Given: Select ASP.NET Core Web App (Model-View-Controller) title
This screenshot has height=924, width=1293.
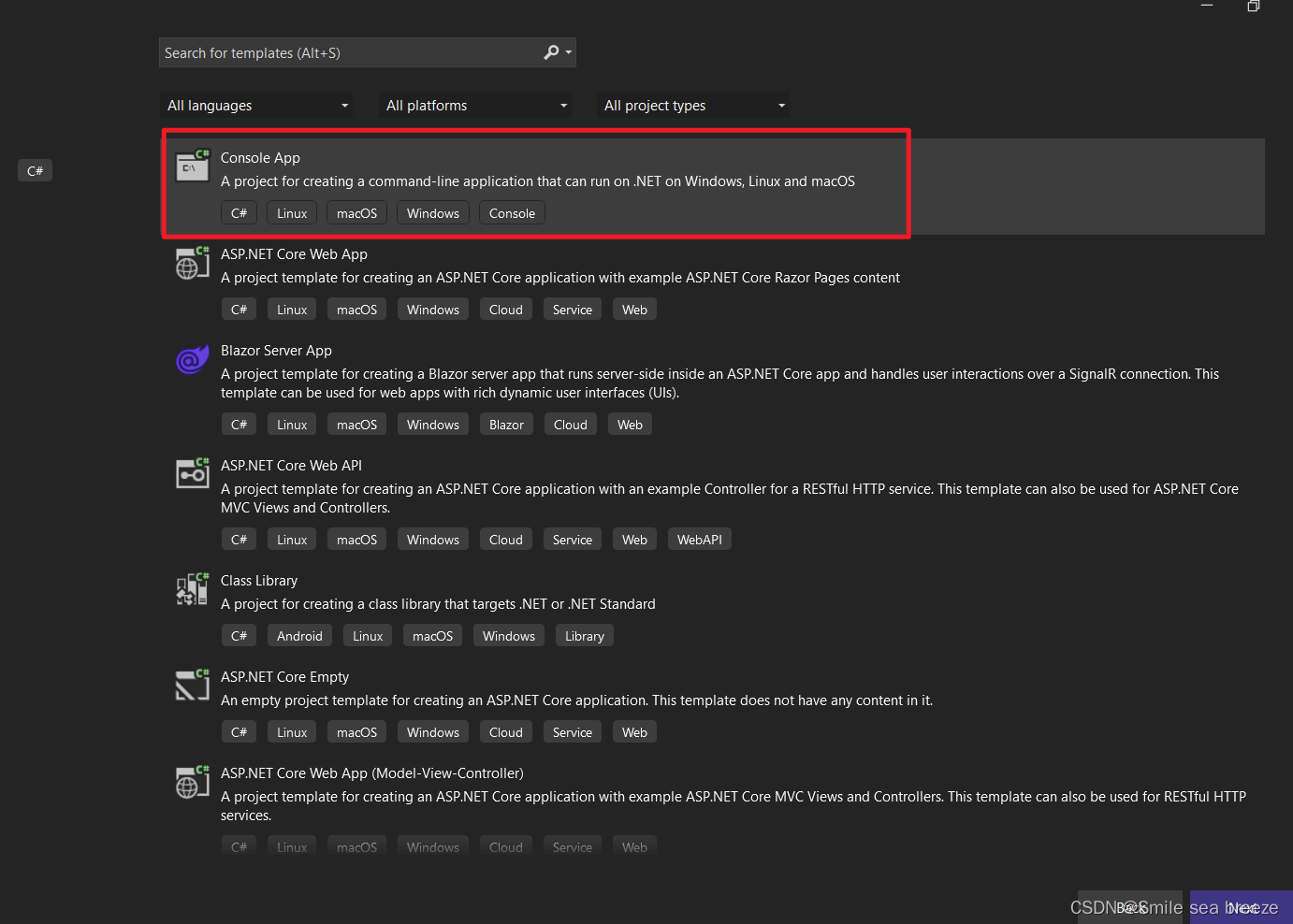Looking at the screenshot, I should point(372,773).
